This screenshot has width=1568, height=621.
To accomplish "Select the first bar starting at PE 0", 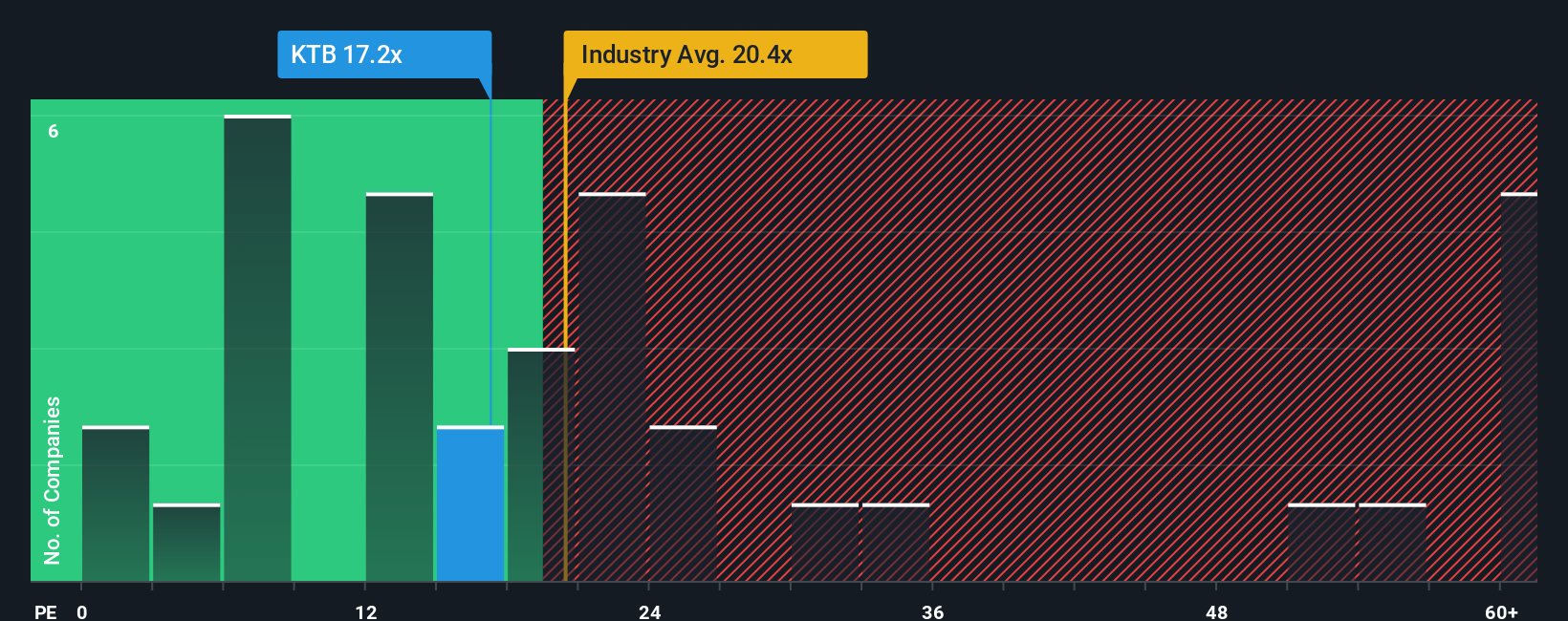I will point(116,503).
